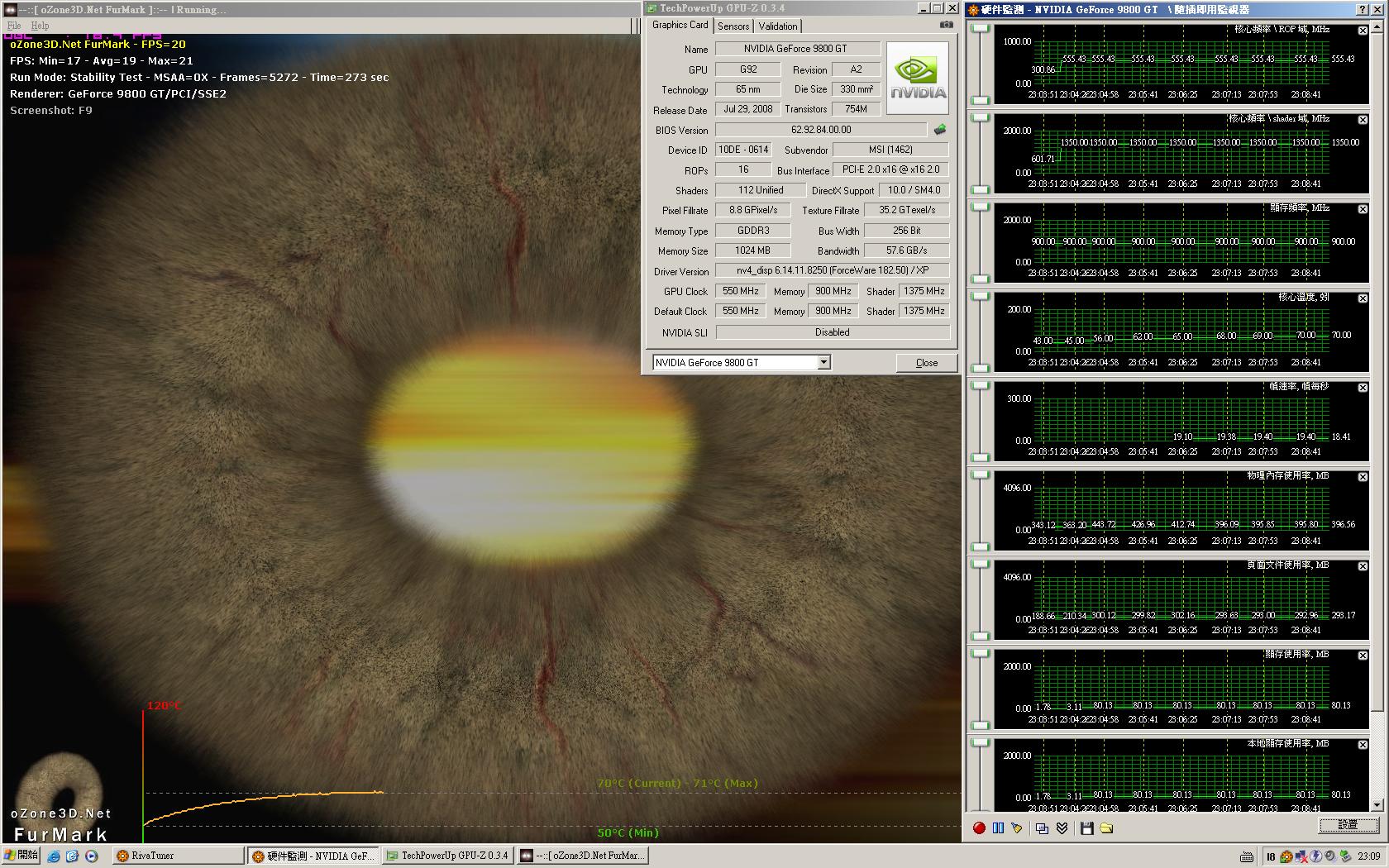Switch to RivaTuner taskbar button

(x=178, y=856)
